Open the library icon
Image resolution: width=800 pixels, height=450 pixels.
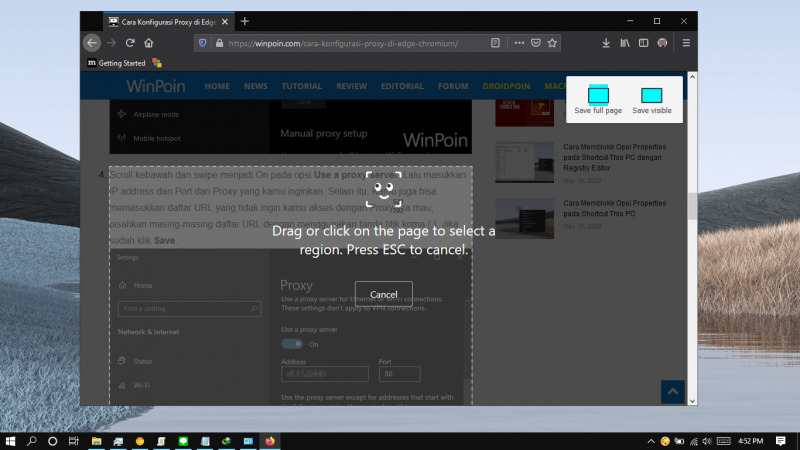(624, 43)
